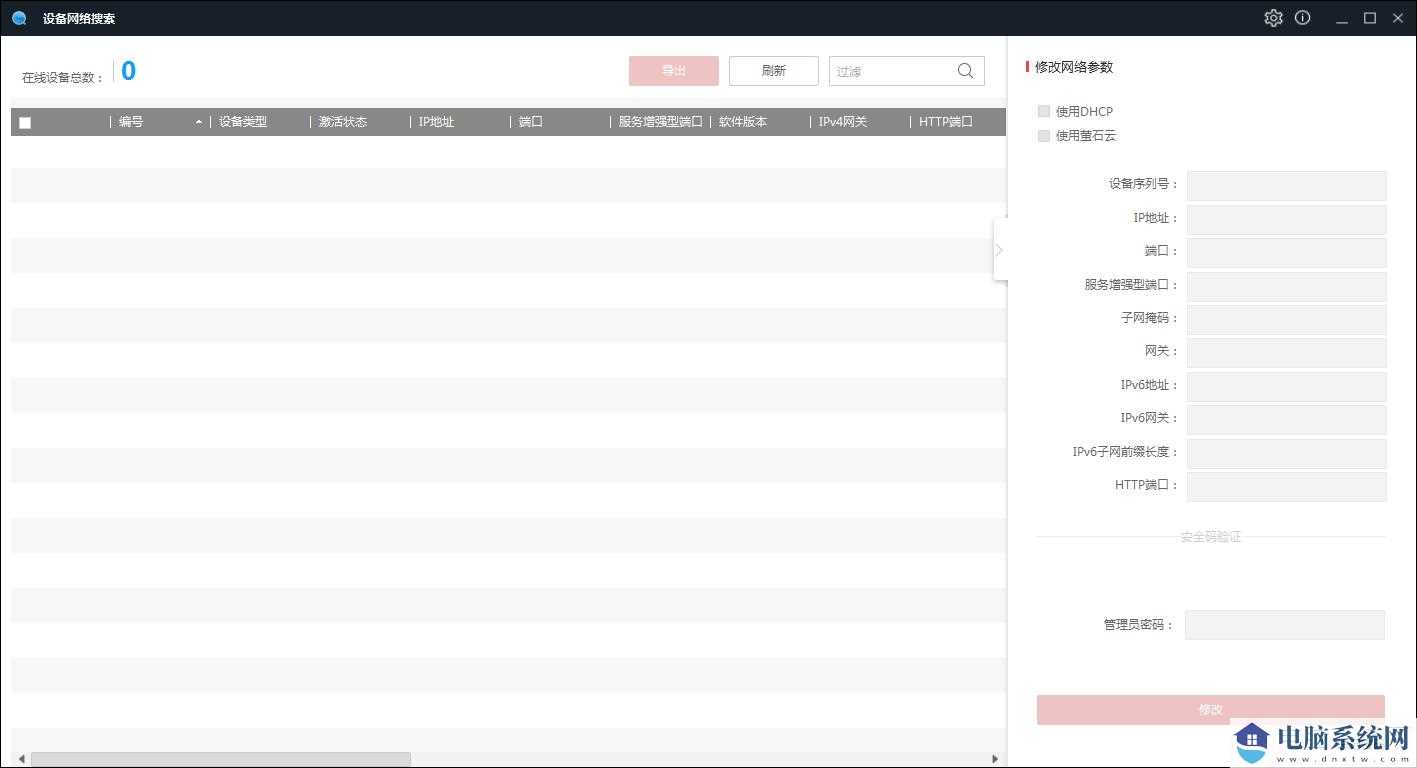Screen dimensions: 1417x768
Task: Click the 安全码验证 label
Action: 1211,537
